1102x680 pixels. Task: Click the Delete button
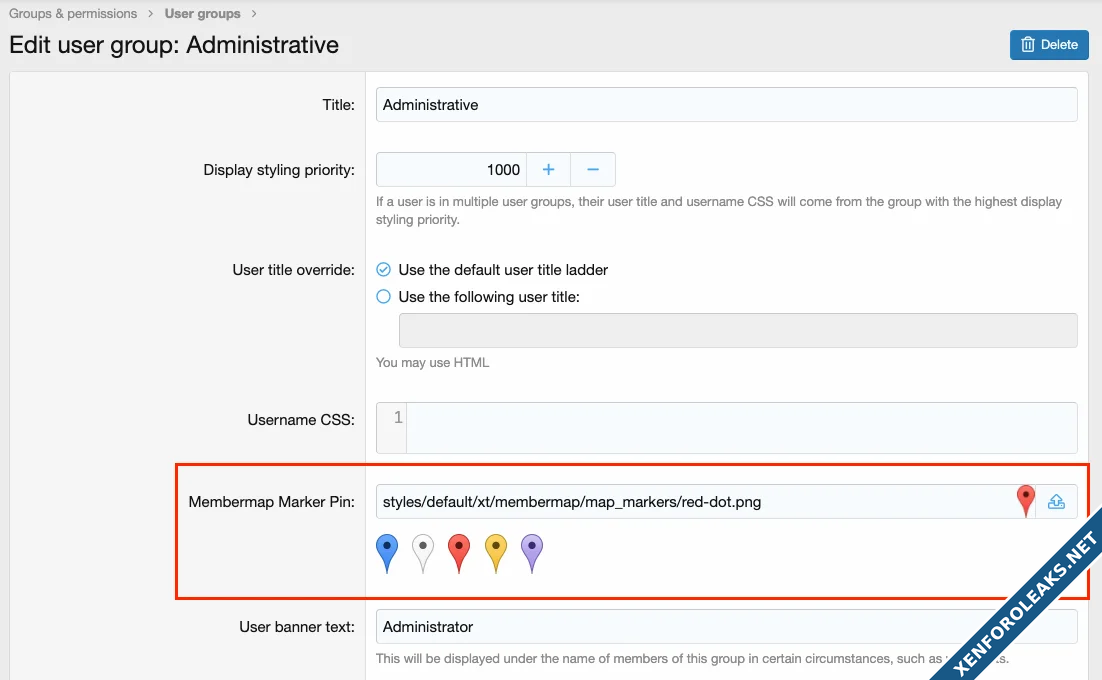(1049, 44)
